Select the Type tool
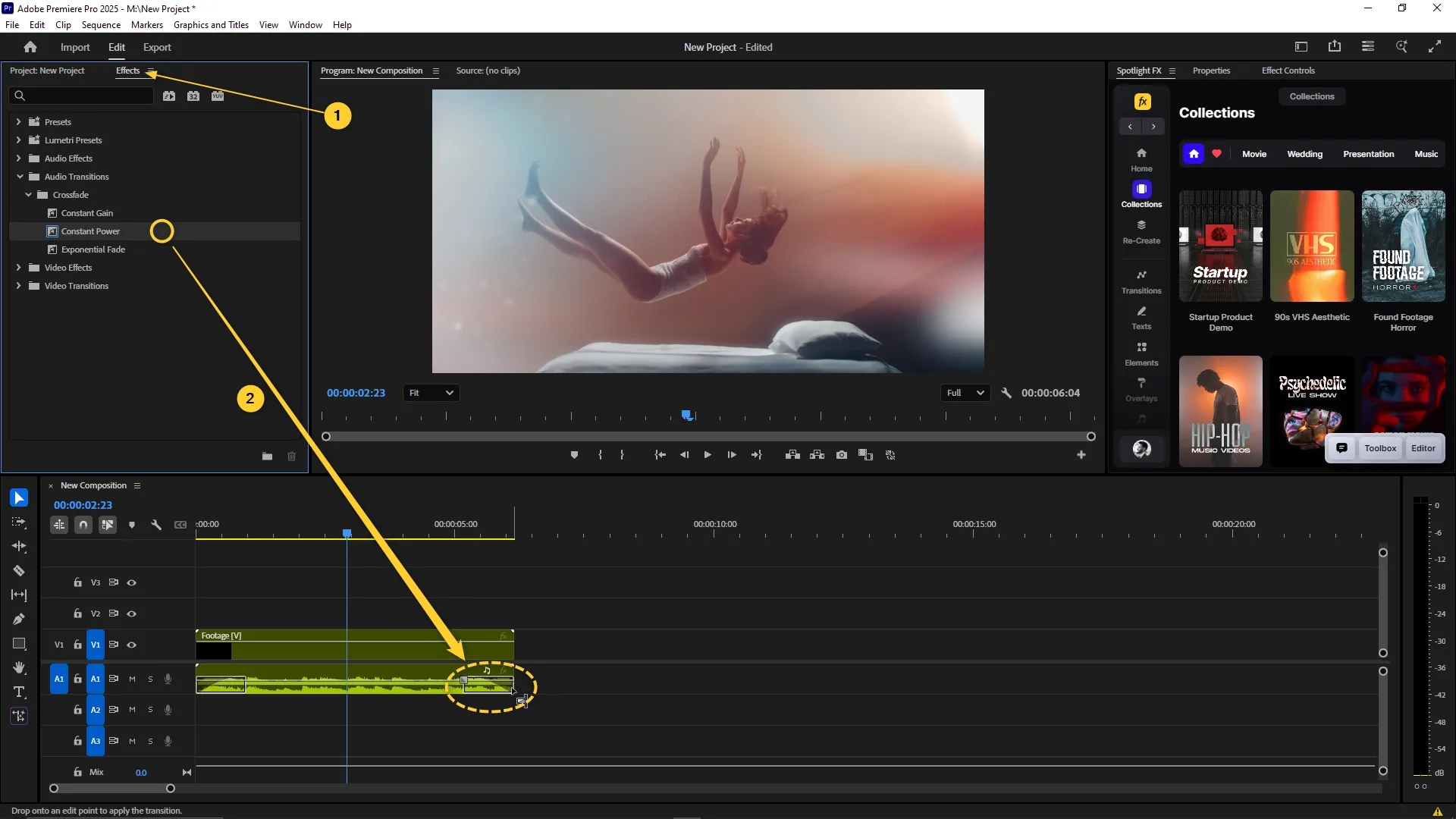The image size is (1456, 819). (19, 692)
